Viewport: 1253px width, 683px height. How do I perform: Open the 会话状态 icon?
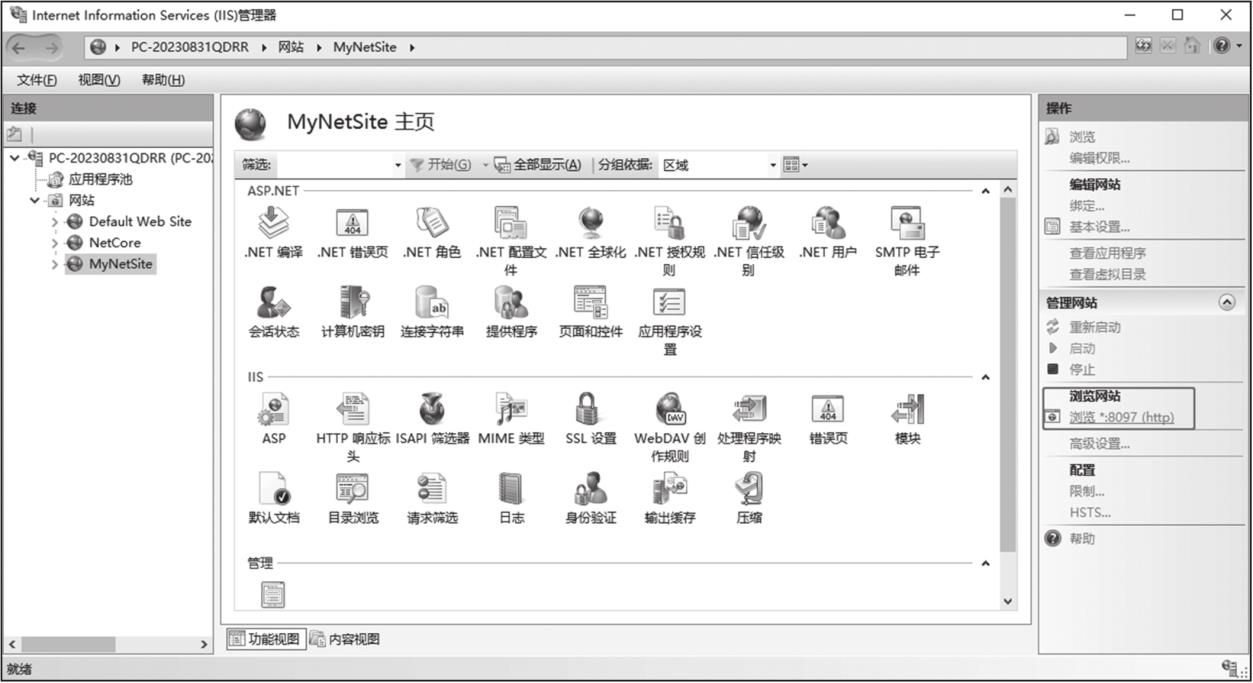tap(273, 302)
